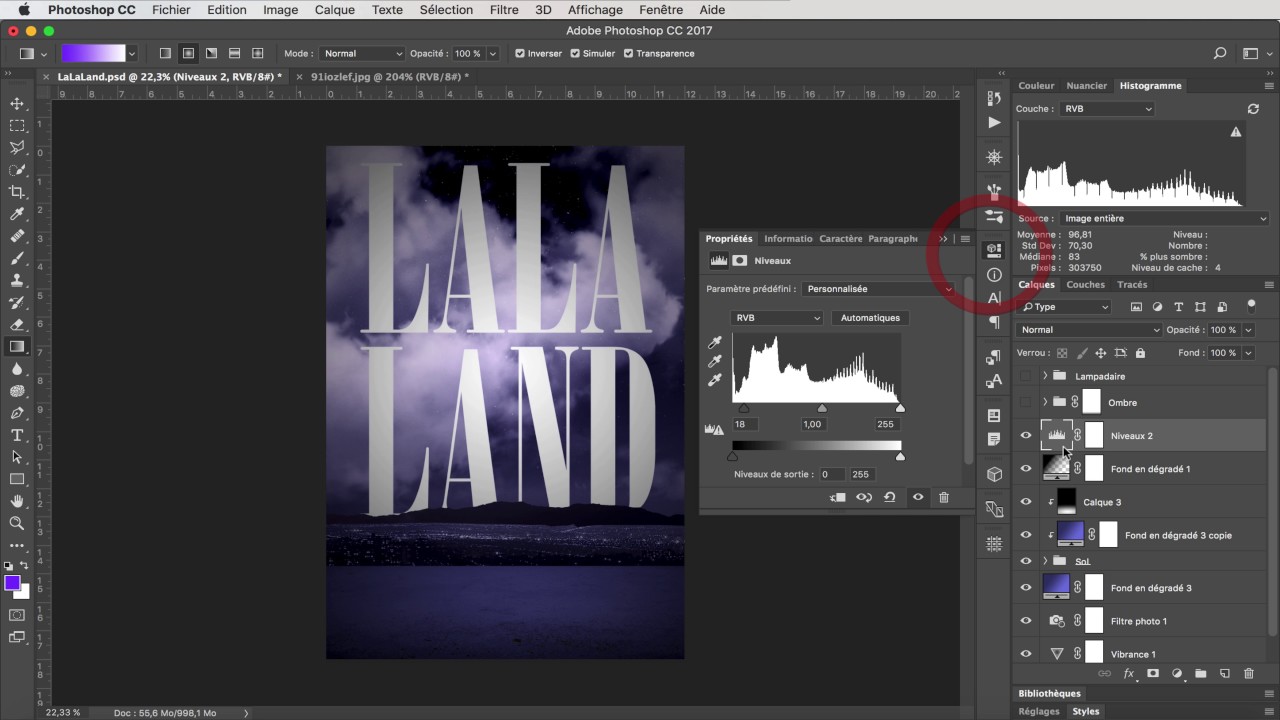This screenshot has width=1280, height=720.
Task: Open the Paramètre prédéfini dropdown
Action: pos(878,289)
